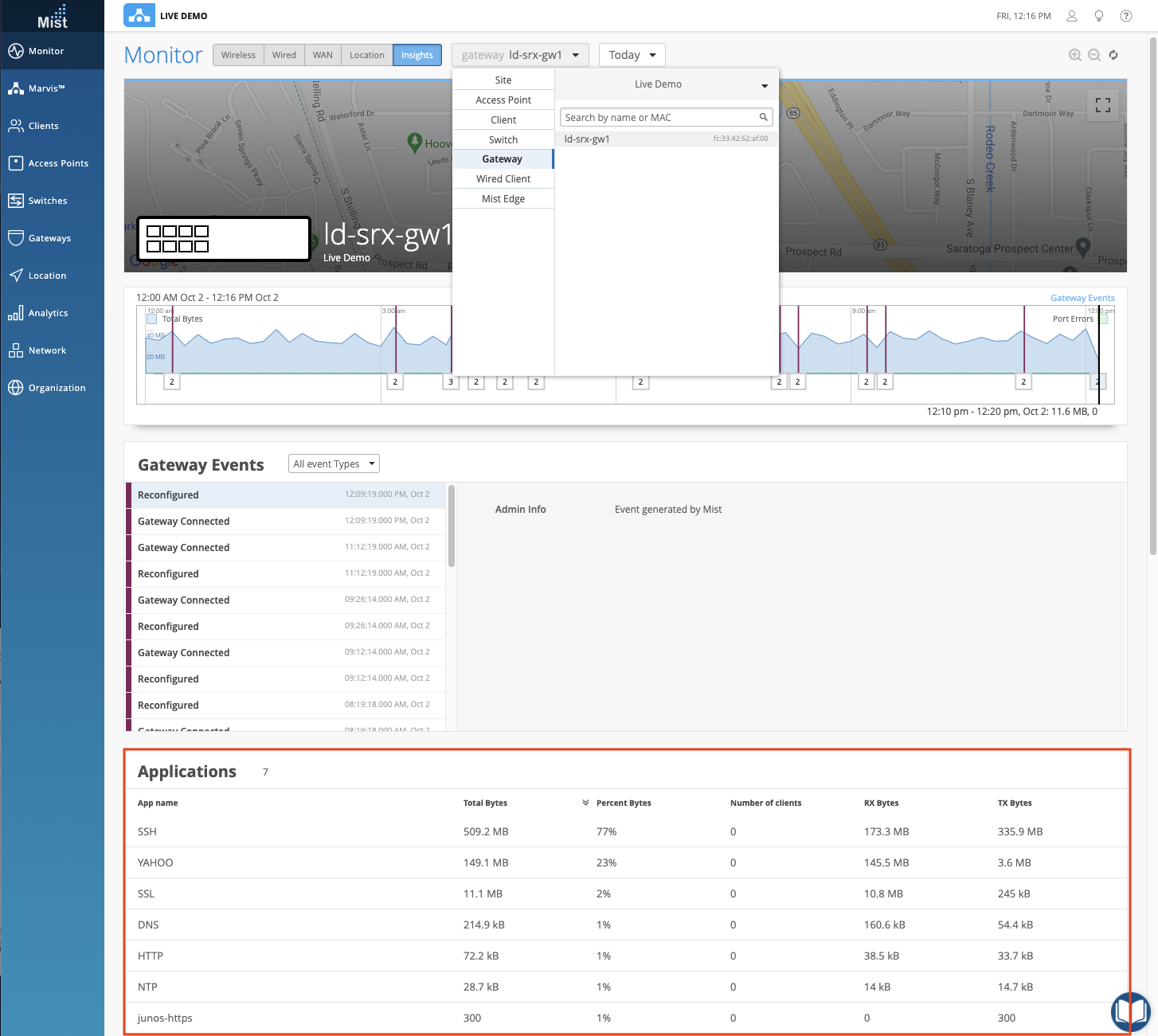Open Marvis from the sidebar
The width and height of the screenshot is (1158, 1036).
click(48, 88)
